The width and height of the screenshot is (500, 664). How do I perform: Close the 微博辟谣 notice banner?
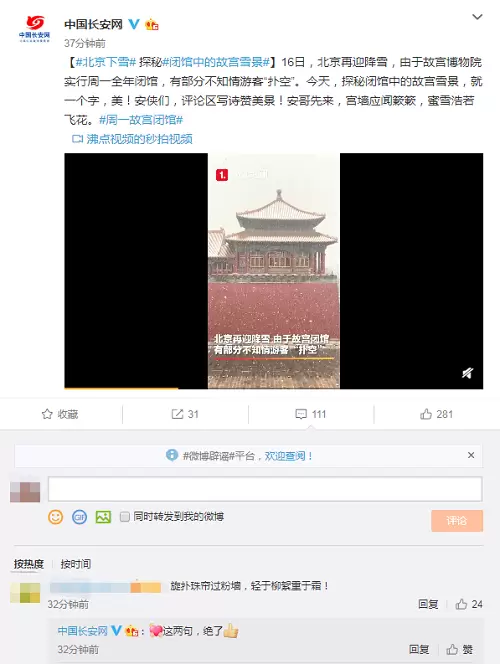pos(471,455)
